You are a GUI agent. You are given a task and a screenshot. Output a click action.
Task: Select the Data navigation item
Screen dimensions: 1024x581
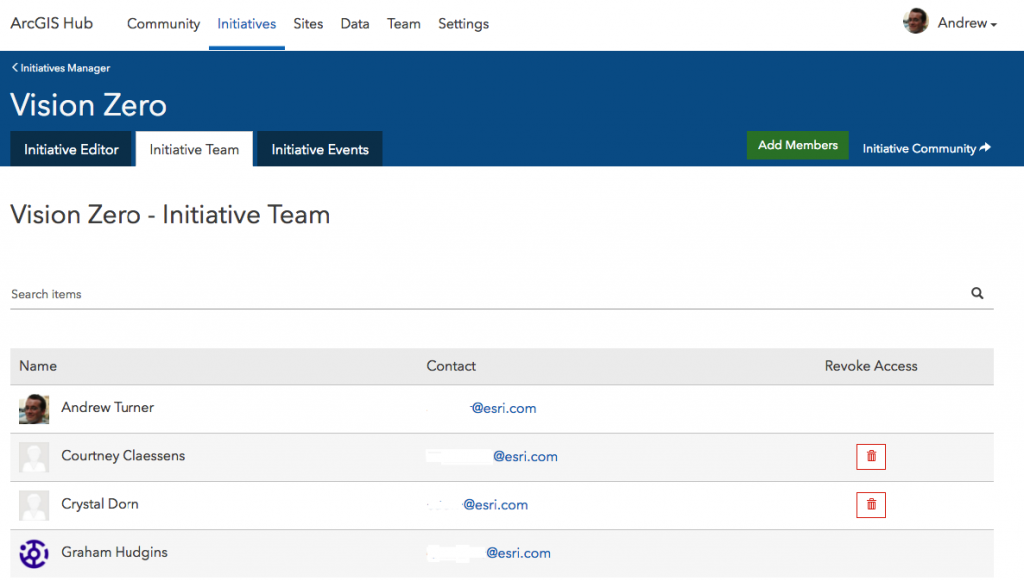pyautogui.click(x=355, y=24)
